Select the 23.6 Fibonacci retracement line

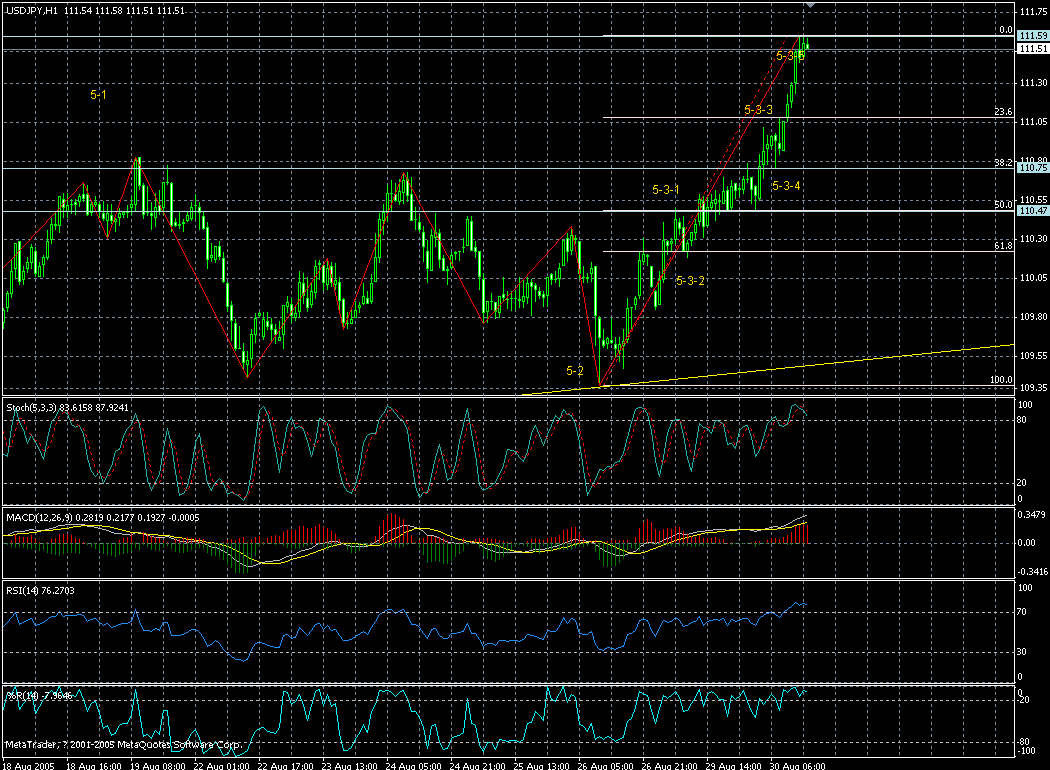coord(800,117)
